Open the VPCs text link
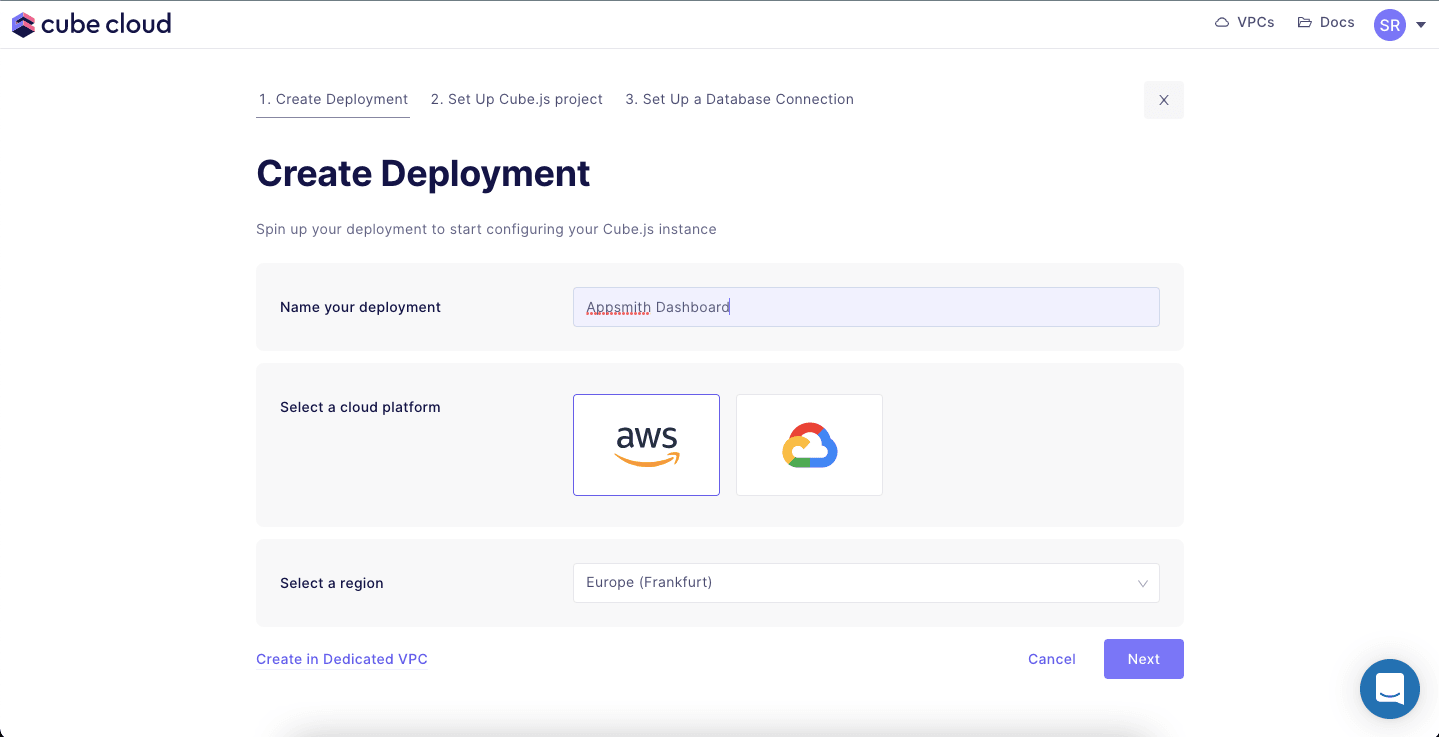The image size is (1439, 737). (x=1255, y=22)
